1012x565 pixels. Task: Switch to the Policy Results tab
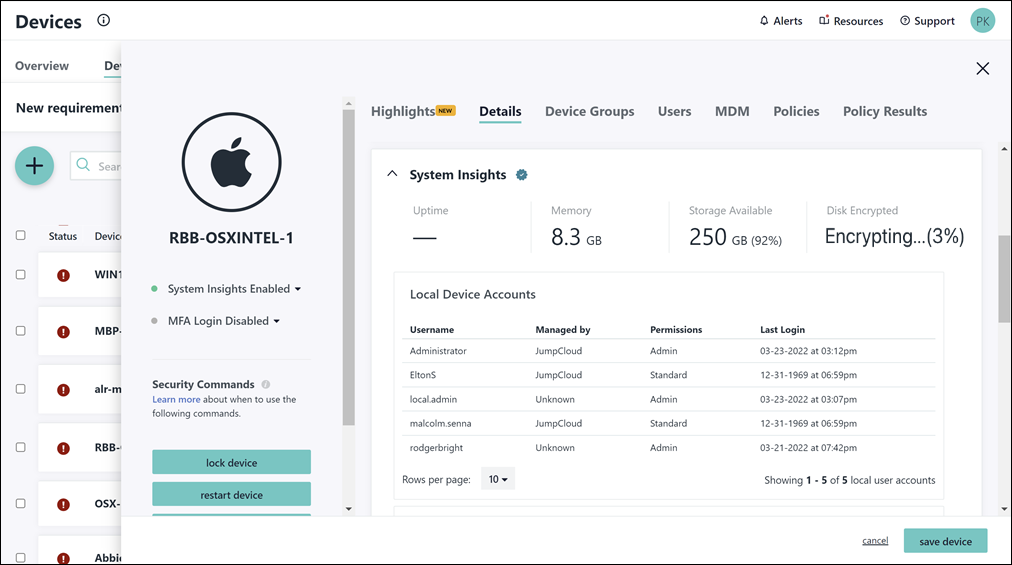tap(884, 111)
